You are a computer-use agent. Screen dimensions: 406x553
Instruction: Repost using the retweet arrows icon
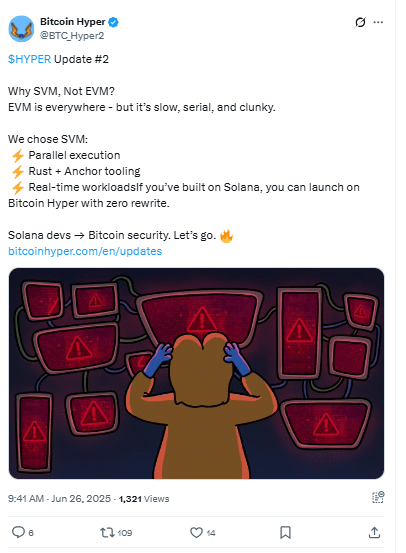click(x=107, y=532)
